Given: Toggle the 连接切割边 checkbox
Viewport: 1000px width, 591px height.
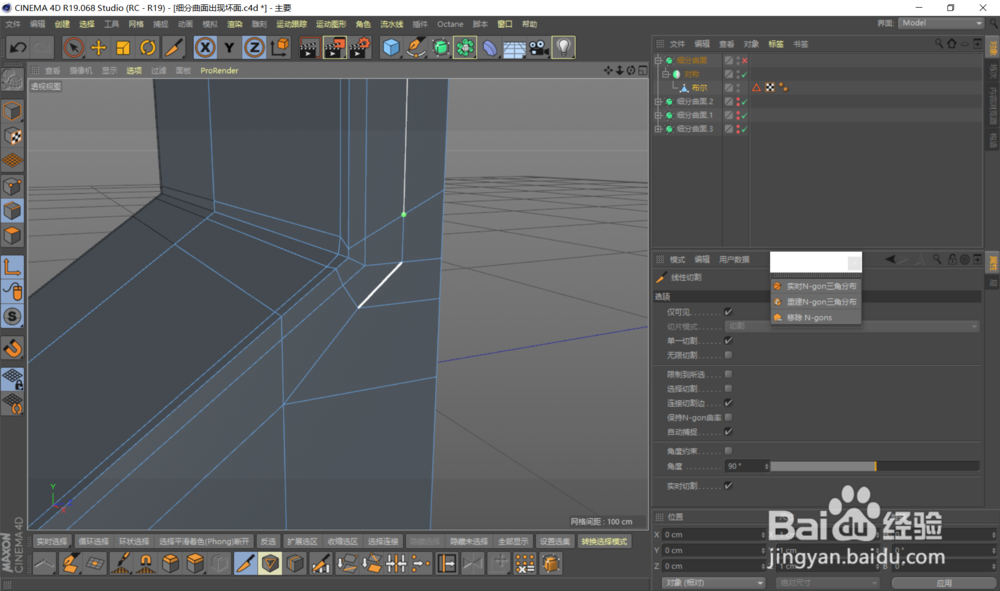Looking at the screenshot, I should (x=728, y=403).
